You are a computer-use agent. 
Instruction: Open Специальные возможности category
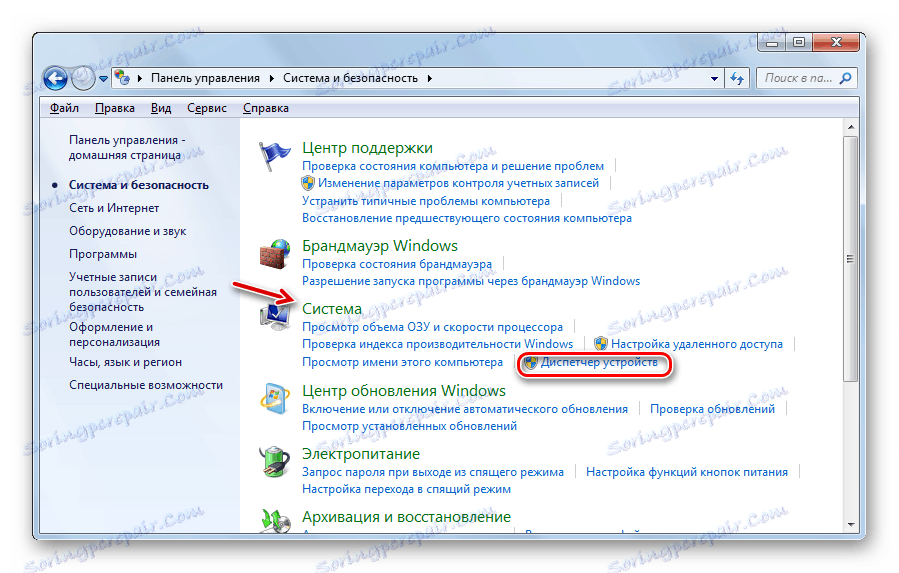coord(146,385)
